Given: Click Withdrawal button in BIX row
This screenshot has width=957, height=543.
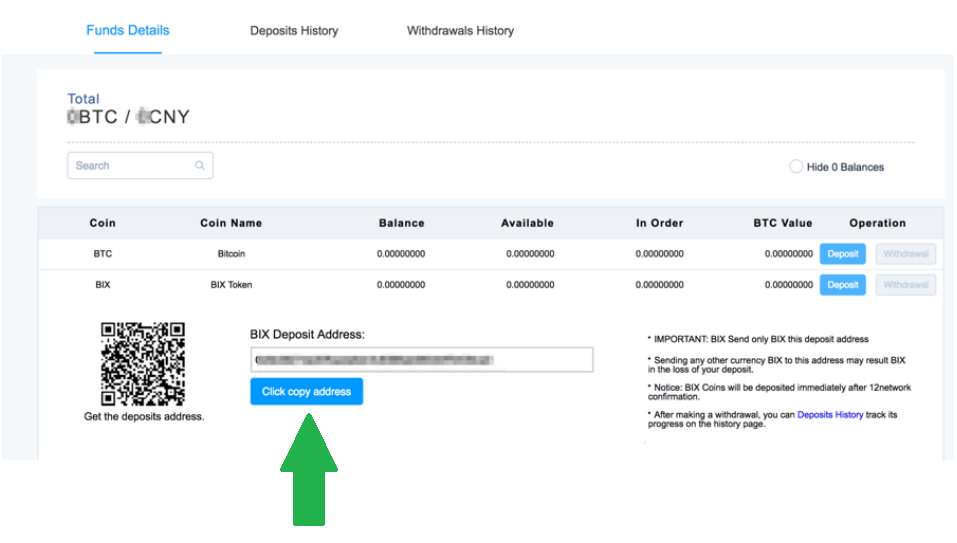Looking at the screenshot, I should (906, 285).
